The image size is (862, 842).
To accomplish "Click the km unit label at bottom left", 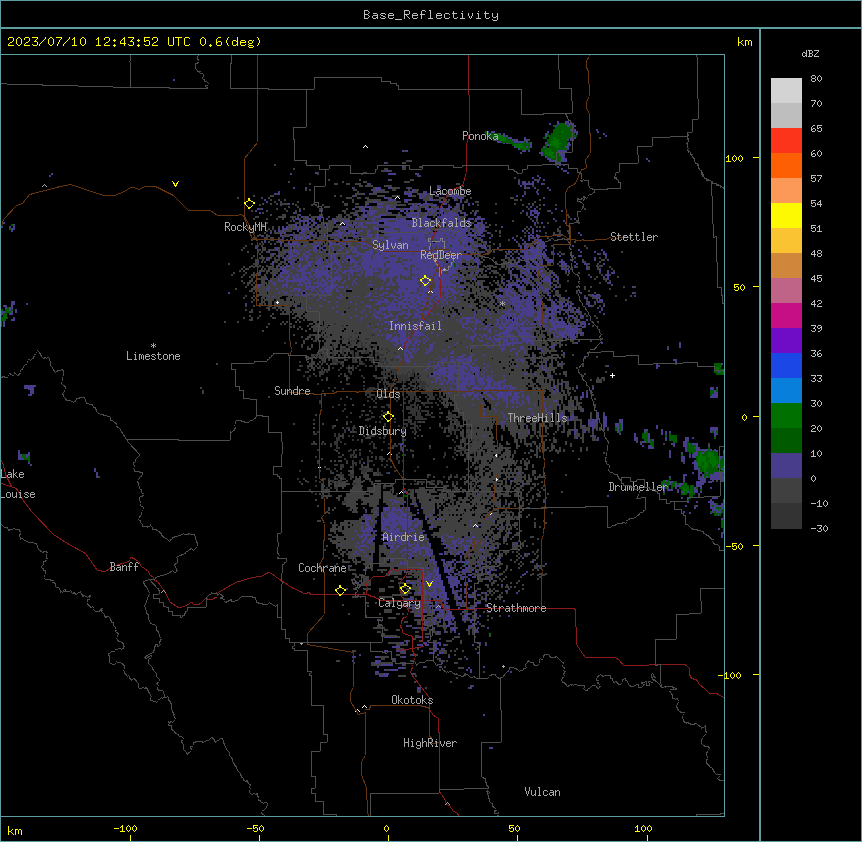I will (15, 830).
